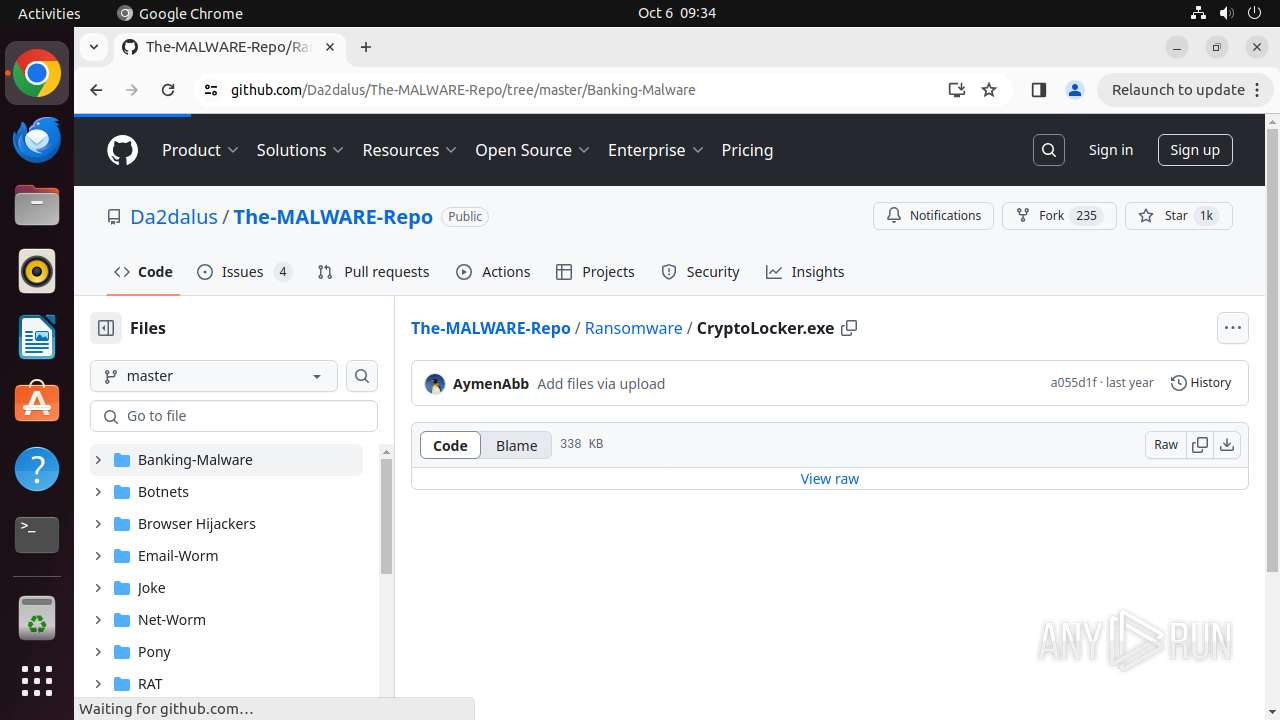Open more file actions ellipsis button

pyautogui.click(x=1233, y=328)
